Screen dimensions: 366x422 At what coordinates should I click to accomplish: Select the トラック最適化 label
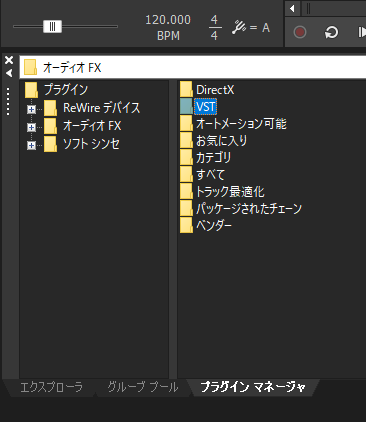(x=230, y=192)
